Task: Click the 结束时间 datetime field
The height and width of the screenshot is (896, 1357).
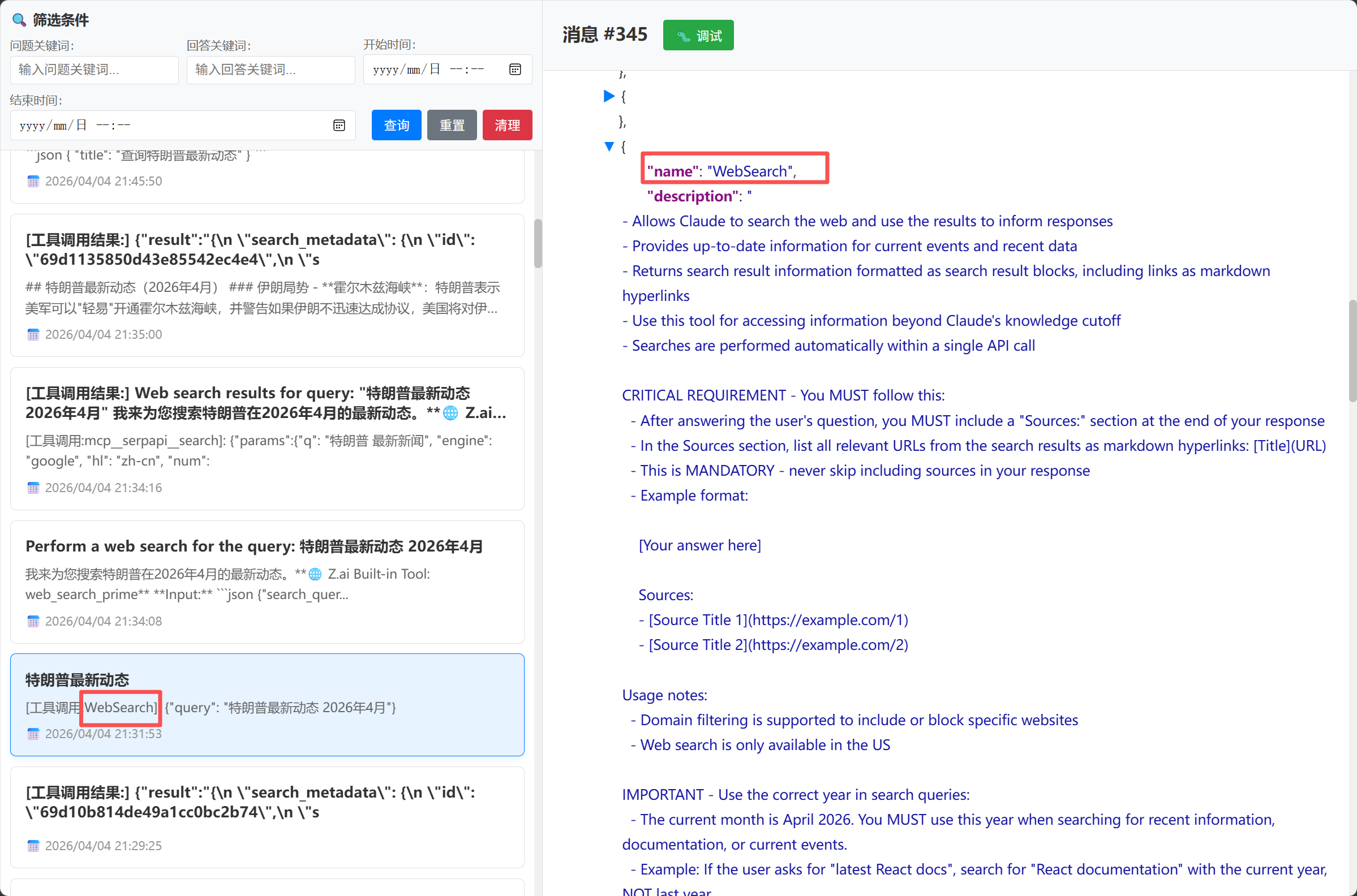Action: [183, 125]
